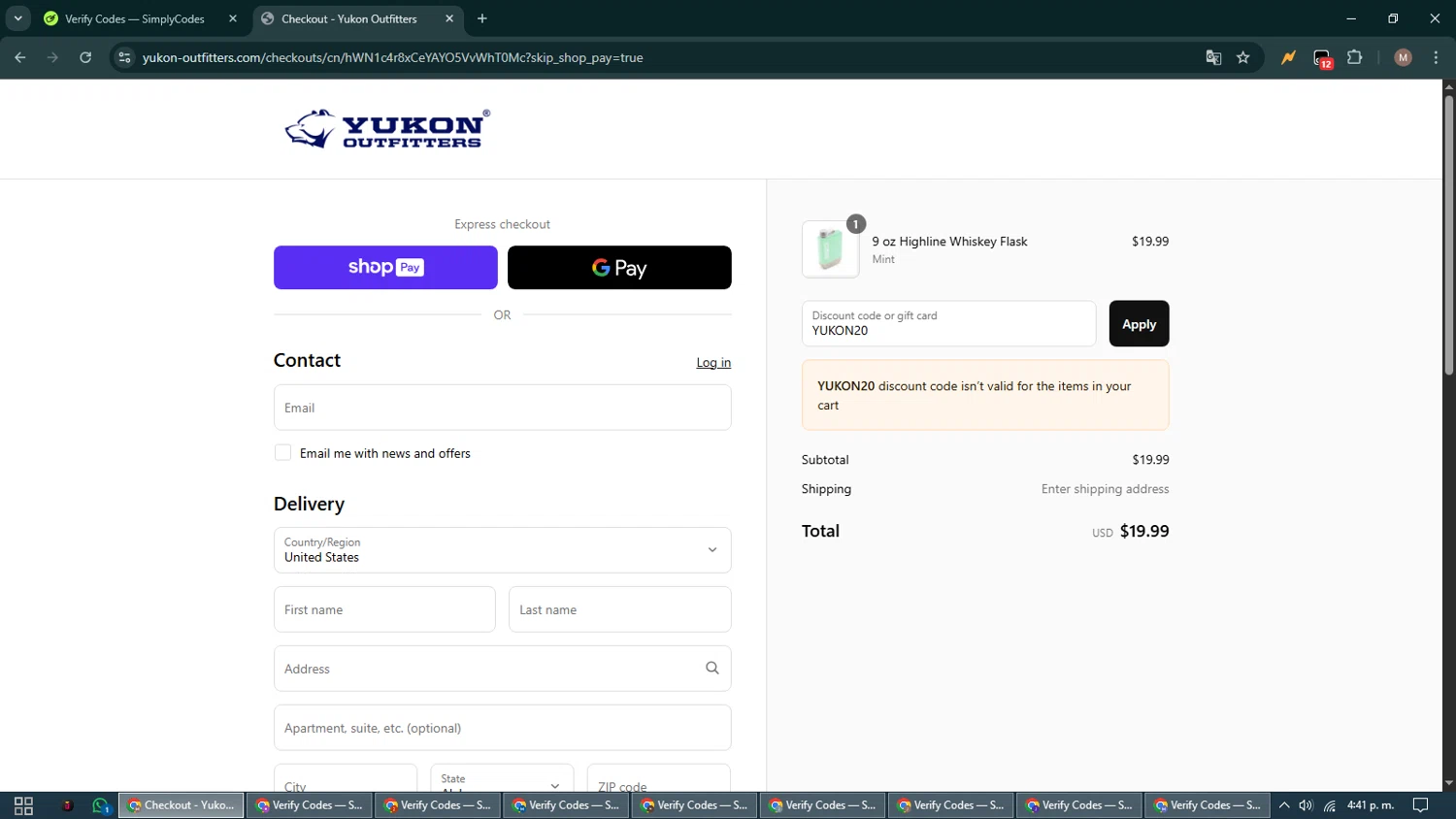Open extension icon with red 12 badge

[x=1322, y=58]
